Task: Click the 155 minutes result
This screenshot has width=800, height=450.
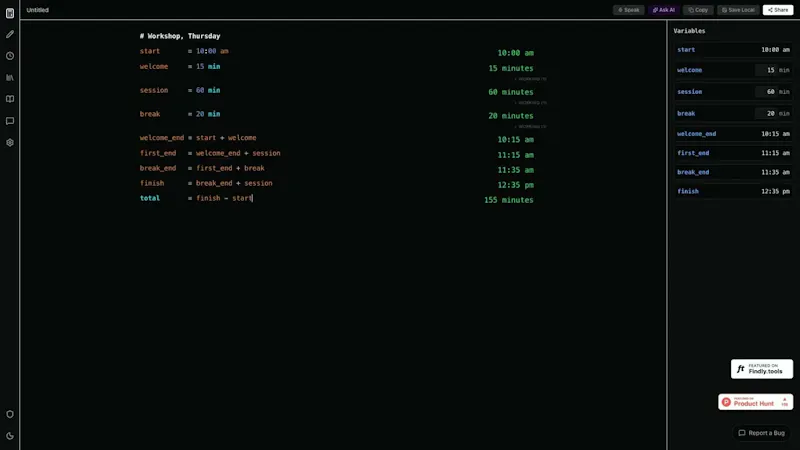Action: coord(509,200)
